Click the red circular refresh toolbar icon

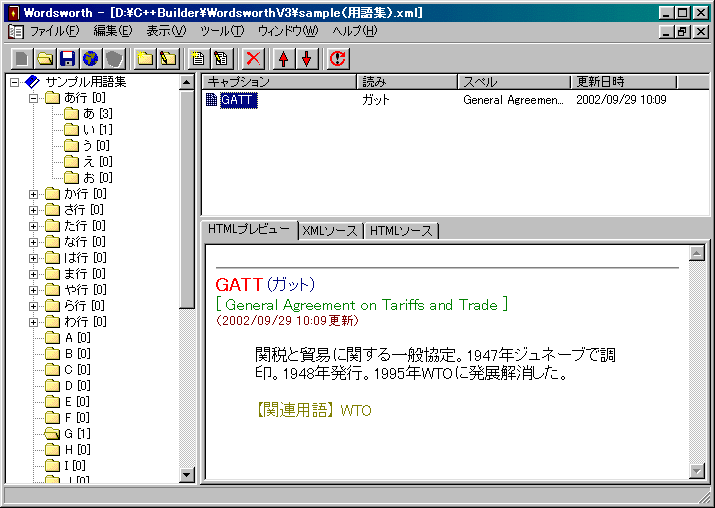click(338, 59)
